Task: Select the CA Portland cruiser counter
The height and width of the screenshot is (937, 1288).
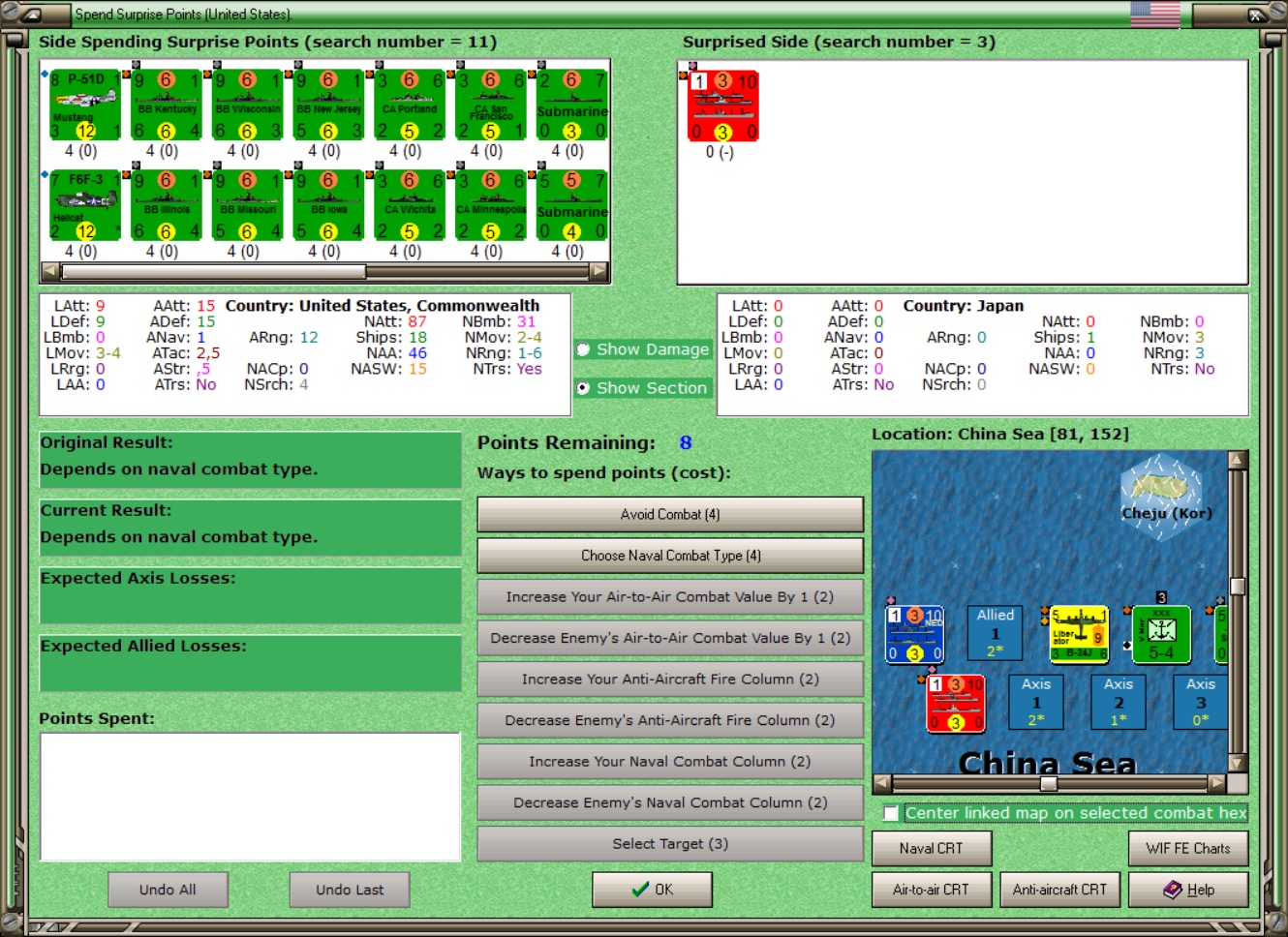Action: 410,105
